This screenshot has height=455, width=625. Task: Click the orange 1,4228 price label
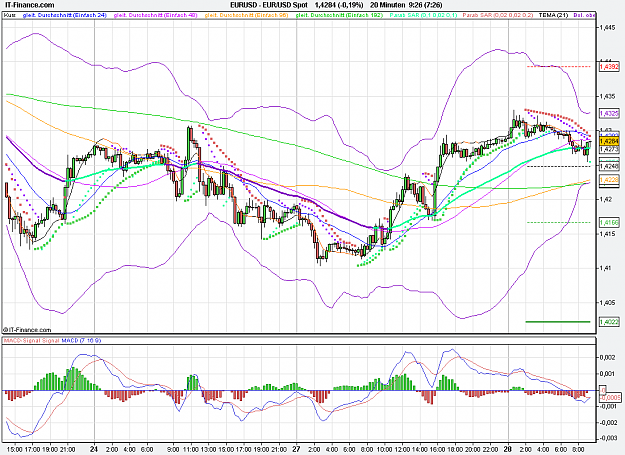pyautogui.click(x=609, y=180)
